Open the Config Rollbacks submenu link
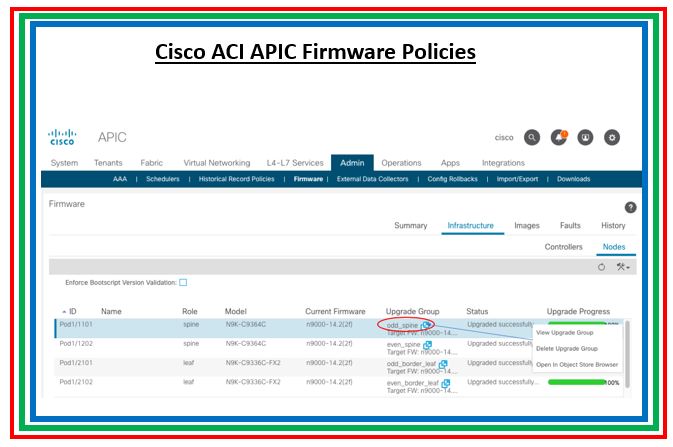 tap(452, 179)
